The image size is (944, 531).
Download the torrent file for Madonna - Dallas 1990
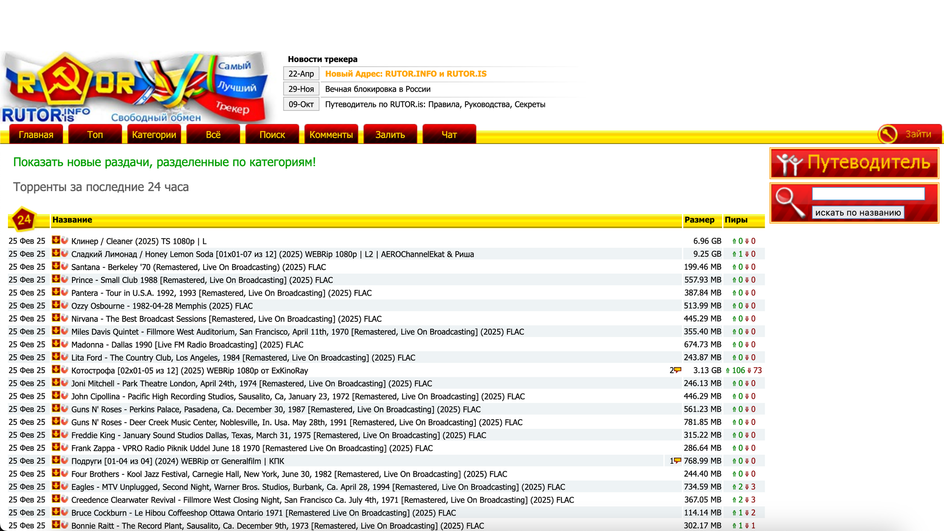(56, 344)
